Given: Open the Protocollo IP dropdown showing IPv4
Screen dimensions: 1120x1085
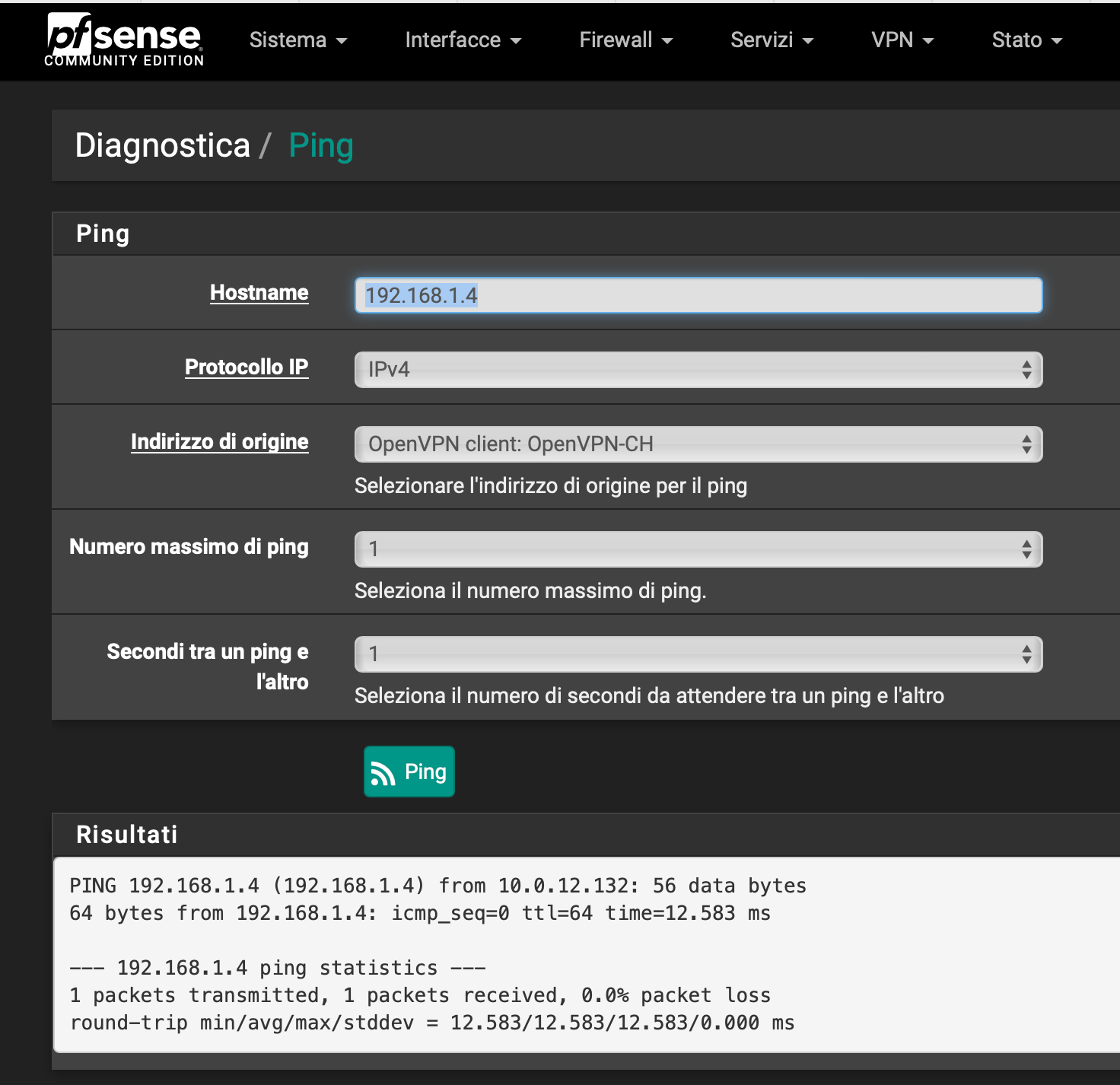Looking at the screenshot, I should 698,370.
